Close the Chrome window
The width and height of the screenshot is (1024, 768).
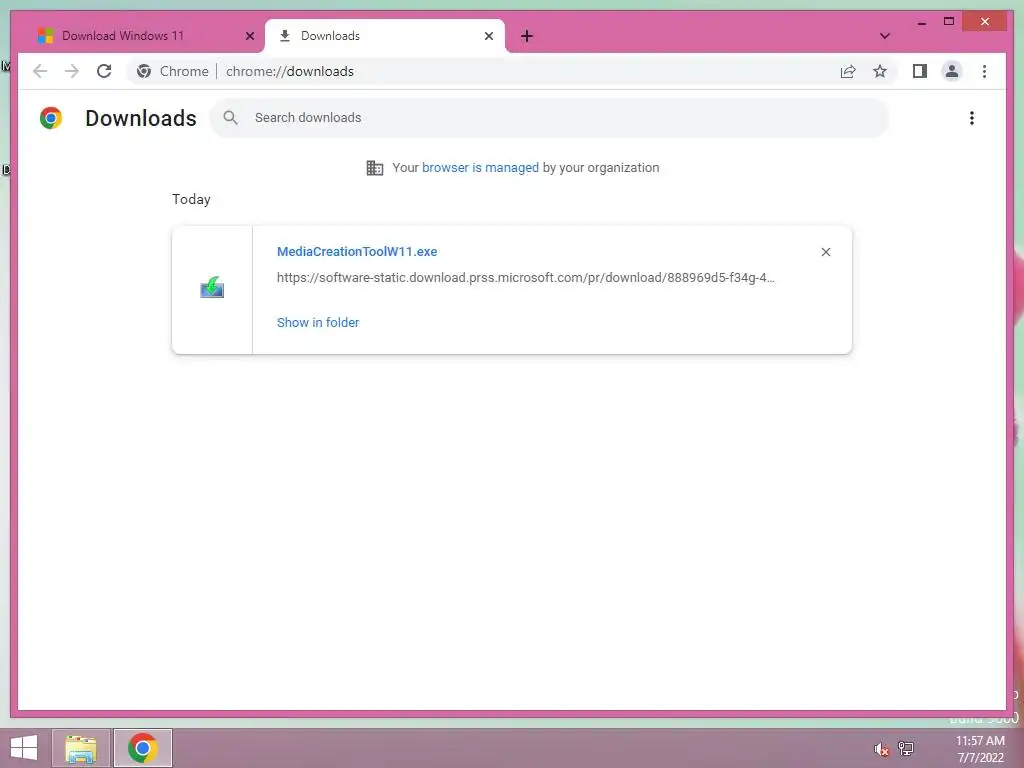(x=985, y=22)
